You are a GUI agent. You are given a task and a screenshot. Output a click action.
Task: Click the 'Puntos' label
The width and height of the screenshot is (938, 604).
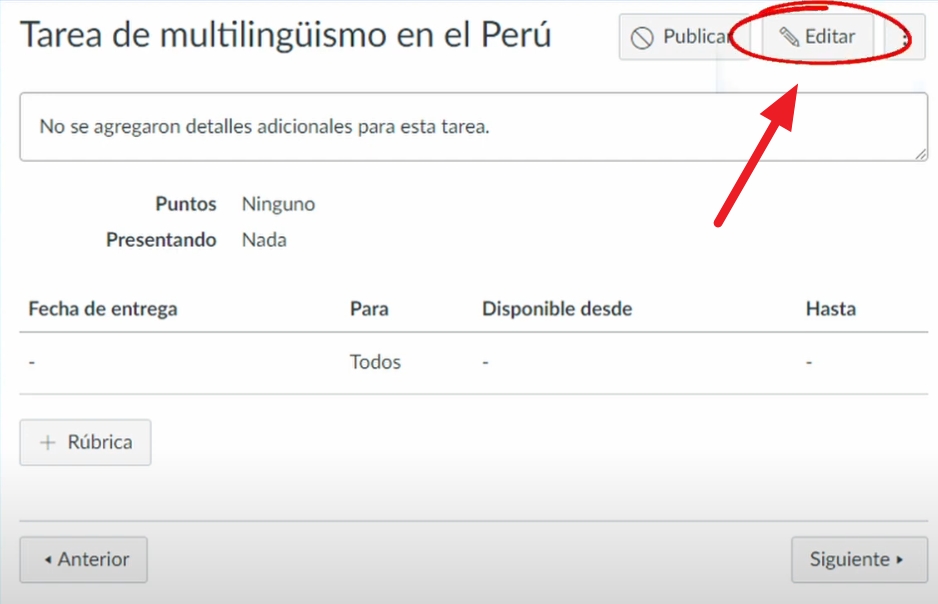[x=185, y=204]
